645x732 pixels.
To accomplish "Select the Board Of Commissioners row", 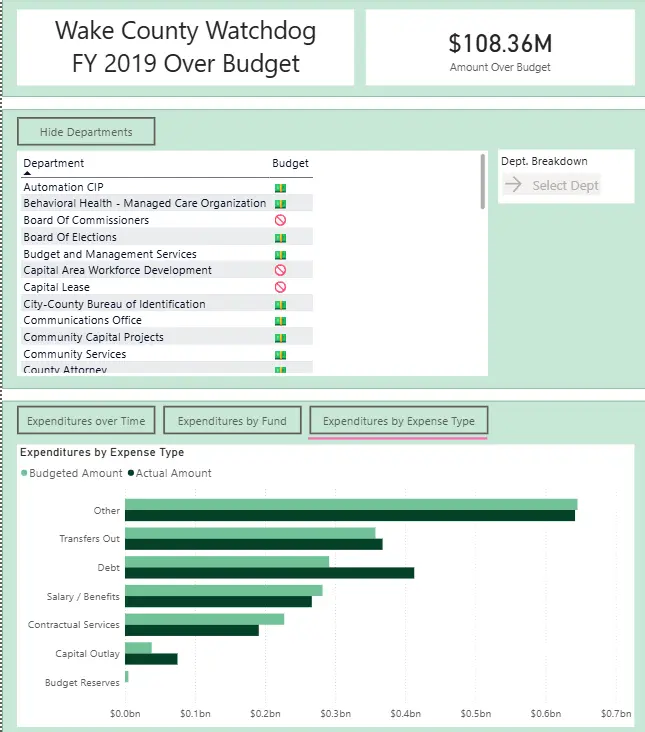I will (167, 220).
